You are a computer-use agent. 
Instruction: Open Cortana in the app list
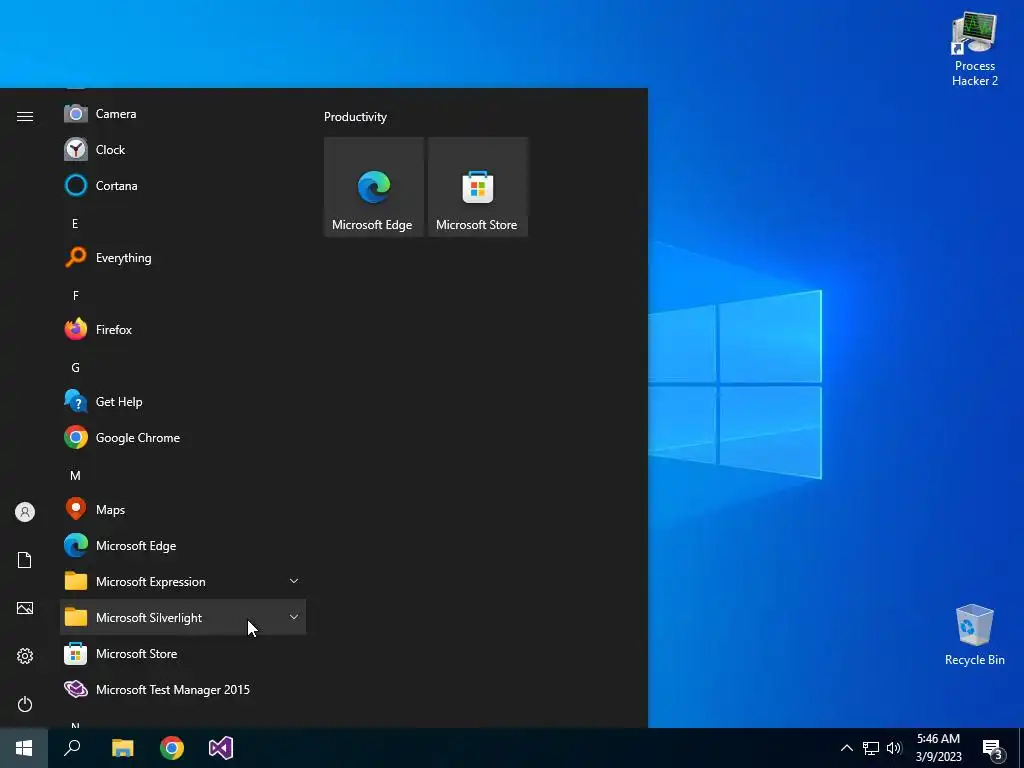[x=183, y=185]
